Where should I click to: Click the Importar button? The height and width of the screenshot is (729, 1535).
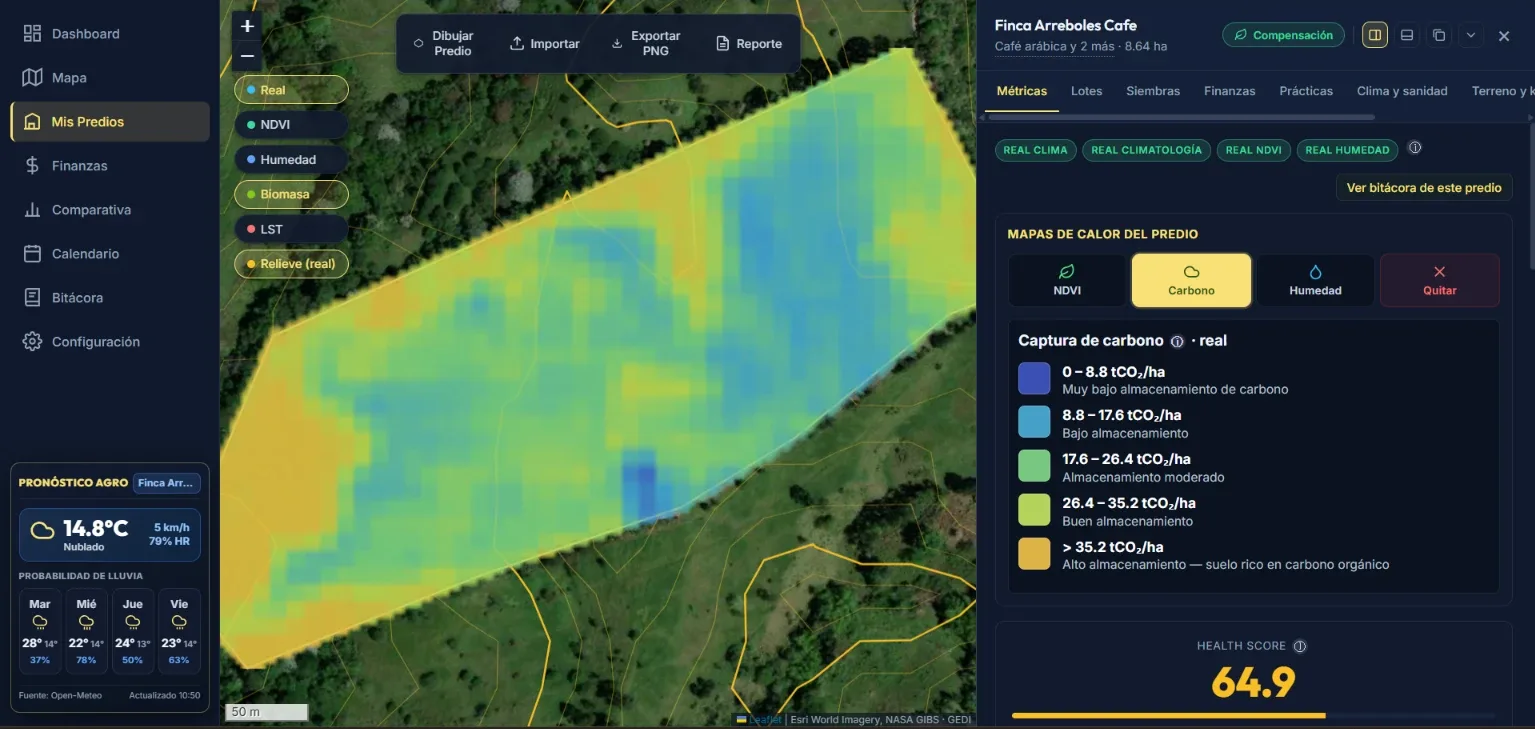(x=545, y=44)
